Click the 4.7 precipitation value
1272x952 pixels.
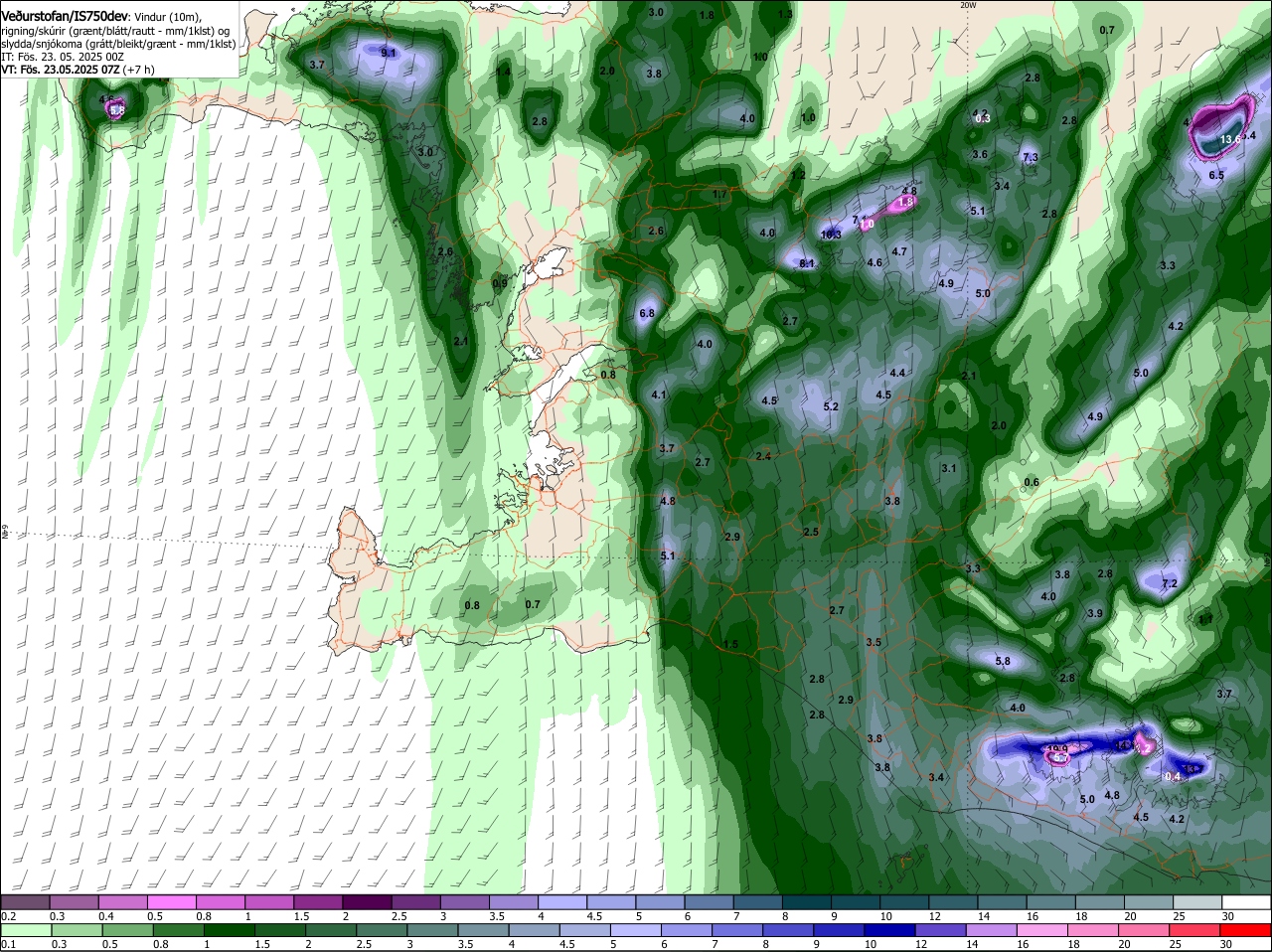click(x=899, y=251)
